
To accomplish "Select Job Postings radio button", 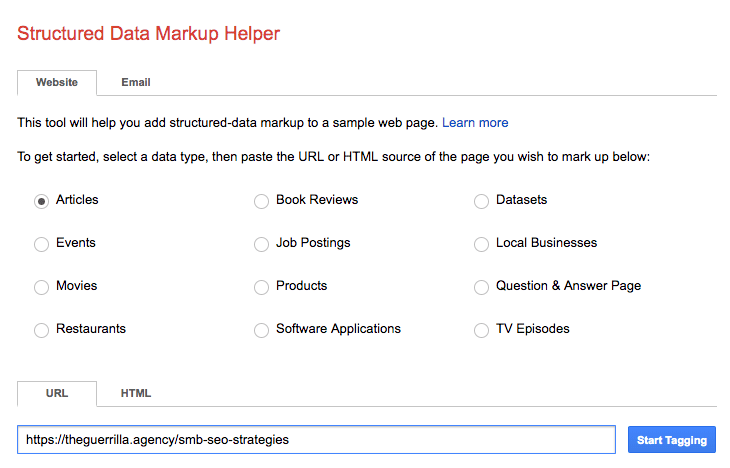I will (x=261, y=244).
